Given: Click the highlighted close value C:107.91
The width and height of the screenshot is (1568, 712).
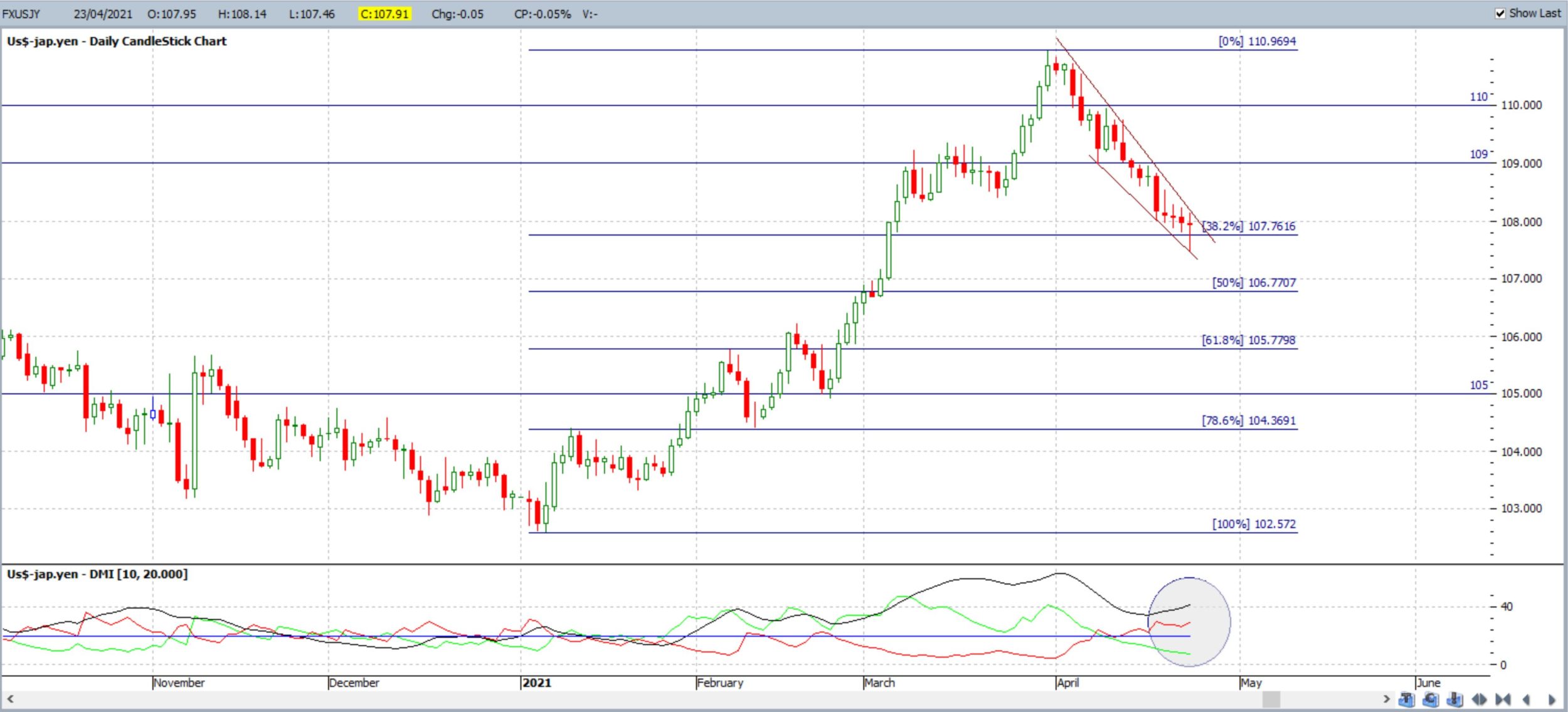Looking at the screenshot, I should pos(384,14).
